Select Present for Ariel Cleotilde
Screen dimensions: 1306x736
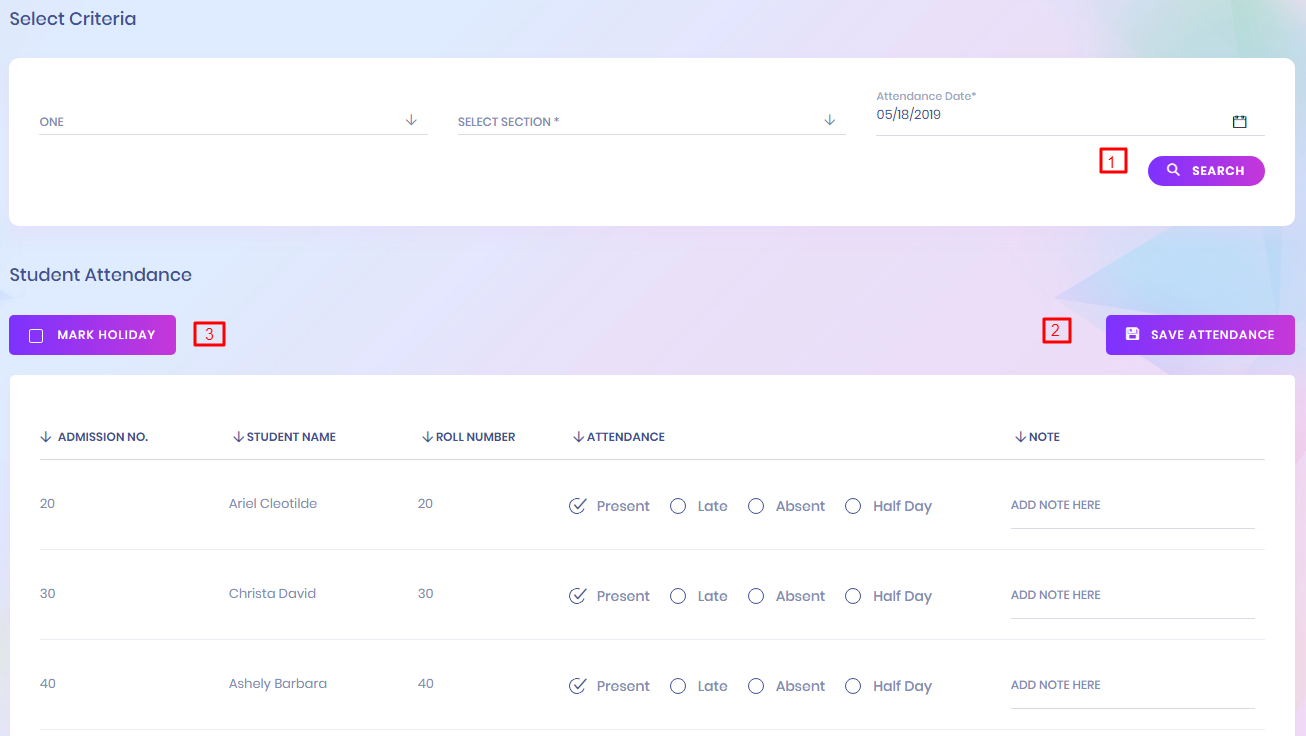click(577, 506)
